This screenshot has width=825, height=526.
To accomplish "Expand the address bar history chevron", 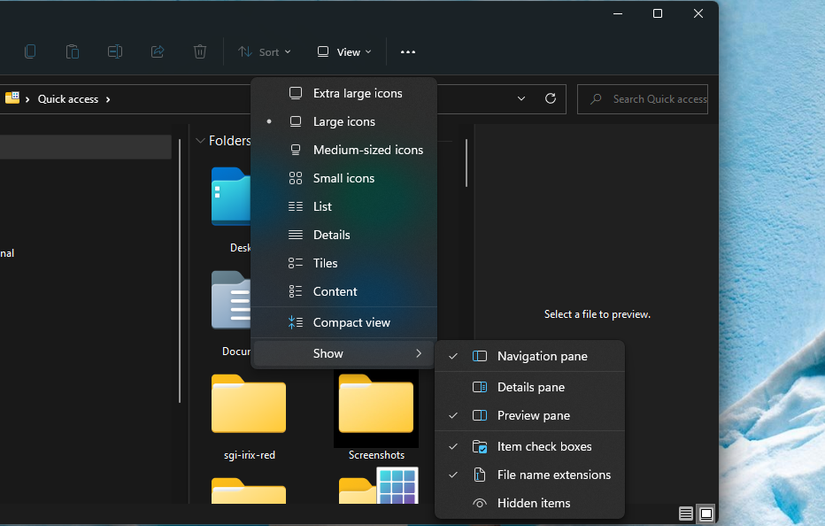I will click(x=521, y=99).
